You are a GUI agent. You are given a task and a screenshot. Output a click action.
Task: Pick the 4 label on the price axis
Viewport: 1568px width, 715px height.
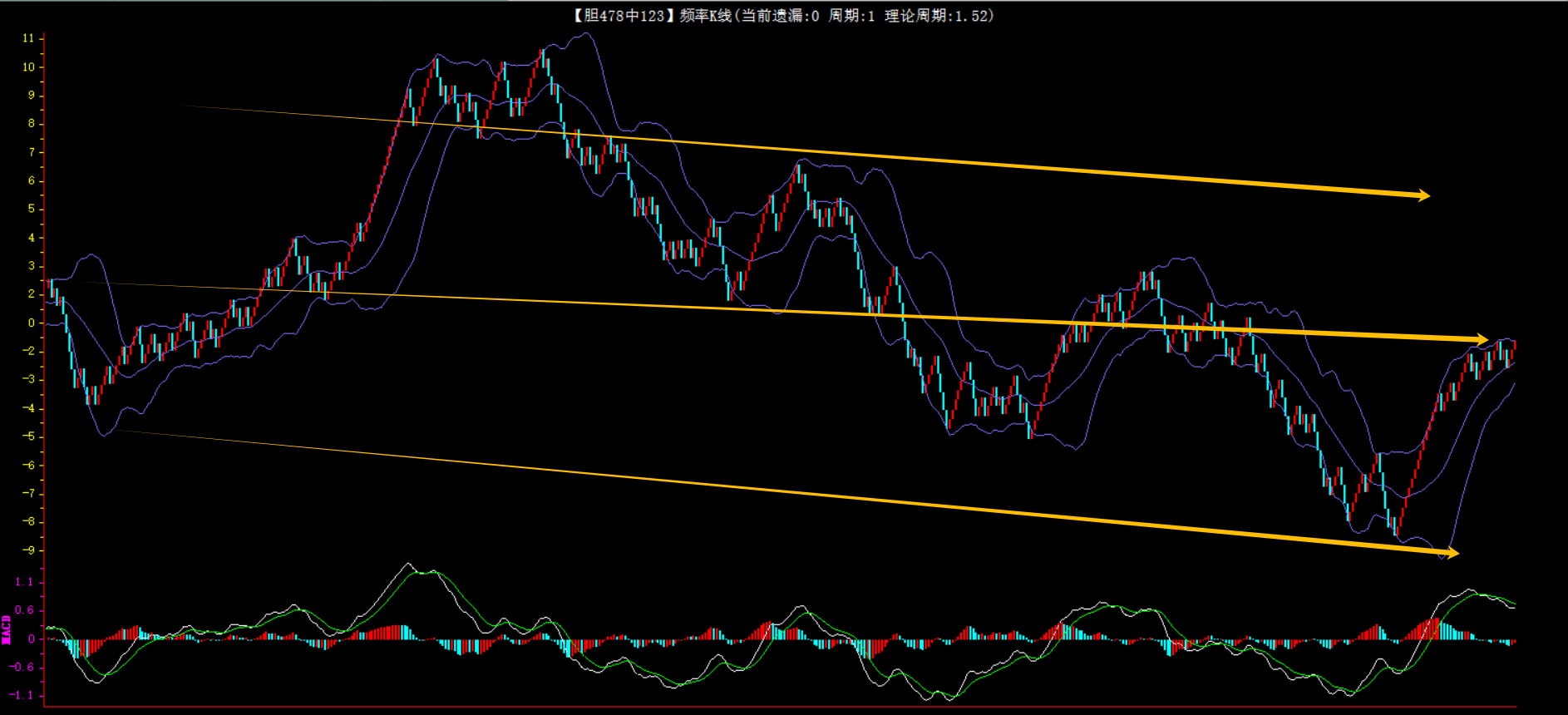click(32, 238)
